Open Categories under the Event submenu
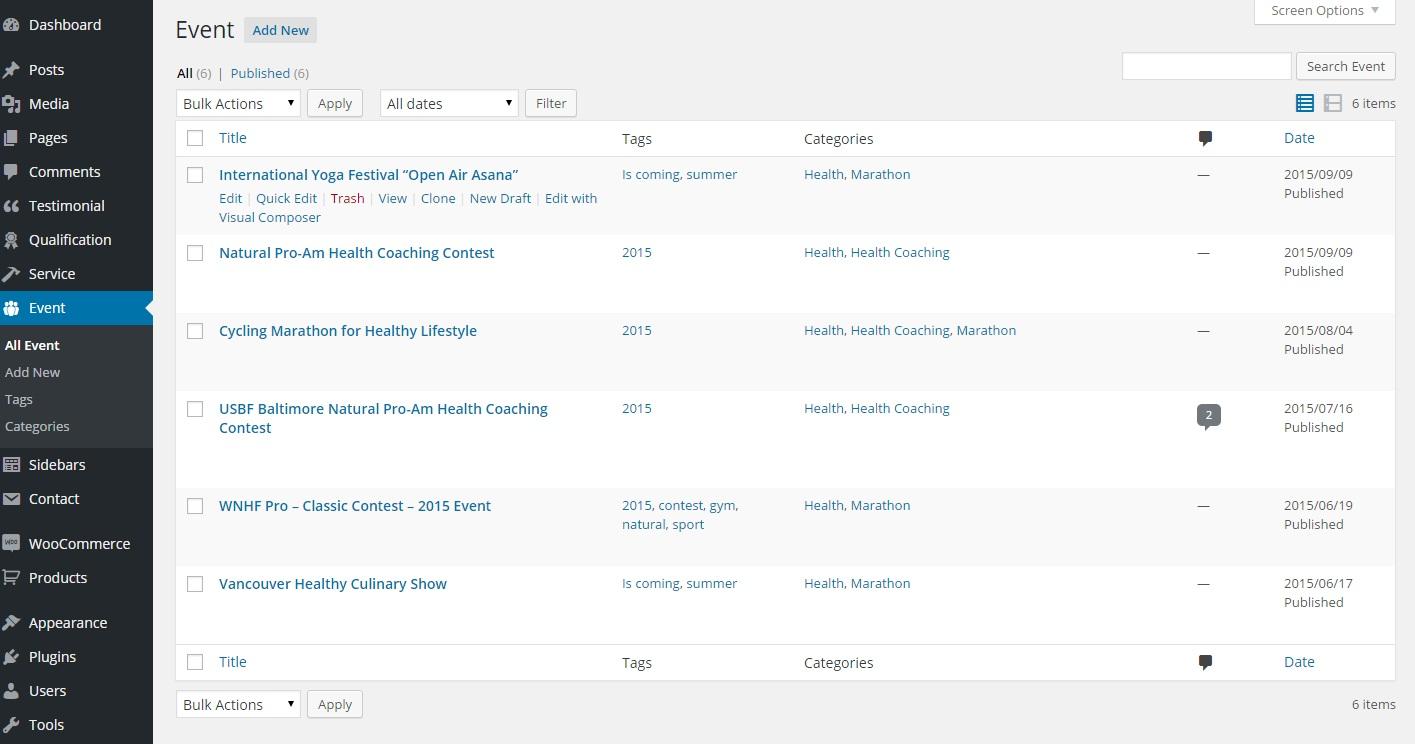The height and width of the screenshot is (744, 1415). 37,426
